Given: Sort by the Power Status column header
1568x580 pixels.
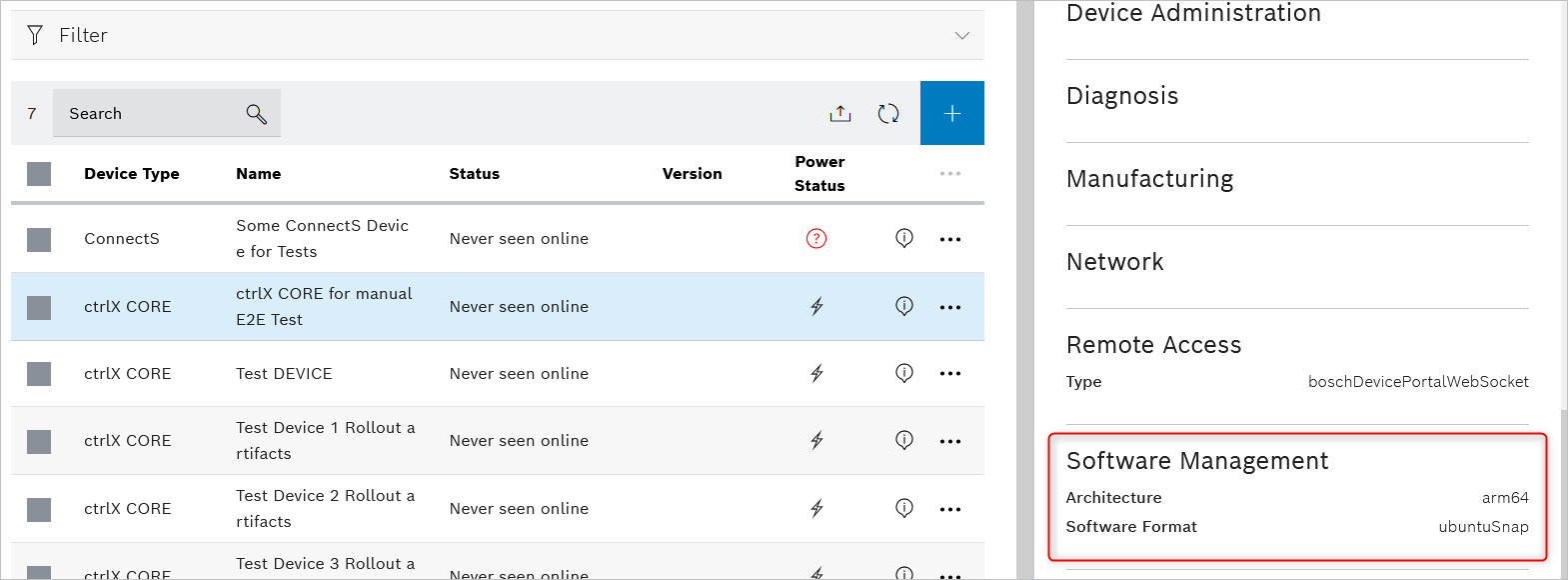Looking at the screenshot, I should click(819, 174).
